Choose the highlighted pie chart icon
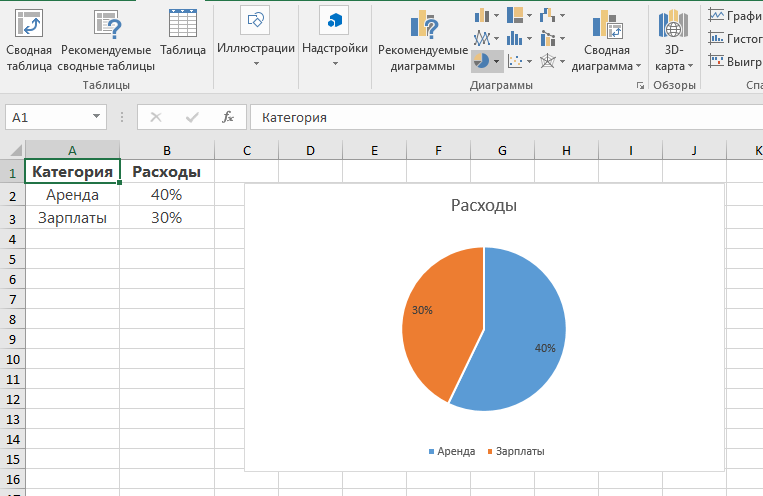 (x=482, y=61)
